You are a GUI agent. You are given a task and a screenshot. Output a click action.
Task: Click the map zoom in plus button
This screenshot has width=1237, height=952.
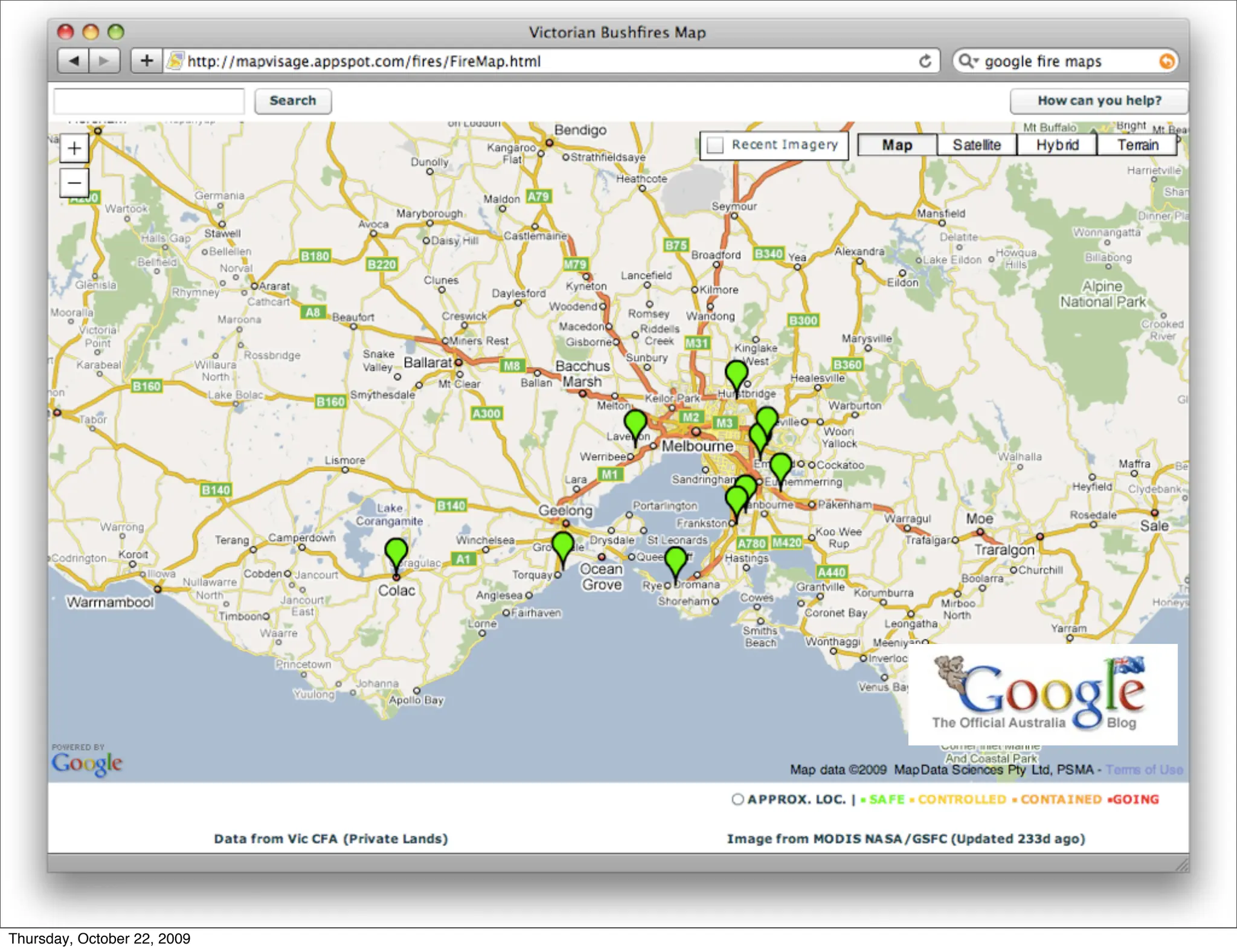[74, 149]
